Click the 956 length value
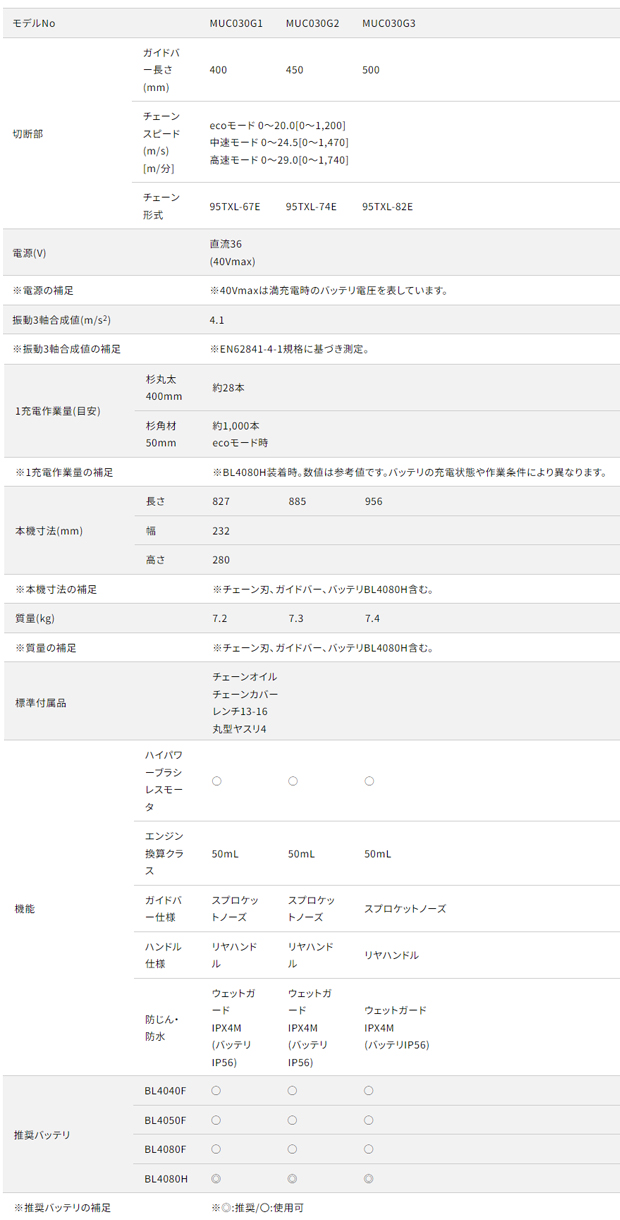This screenshot has height=1220, width=620. coord(373,501)
